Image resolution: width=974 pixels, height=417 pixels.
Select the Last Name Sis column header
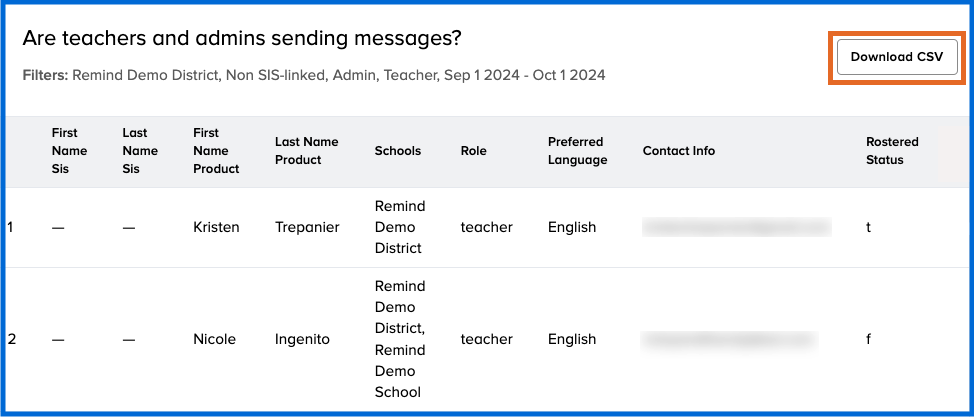(x=140, y=151)
